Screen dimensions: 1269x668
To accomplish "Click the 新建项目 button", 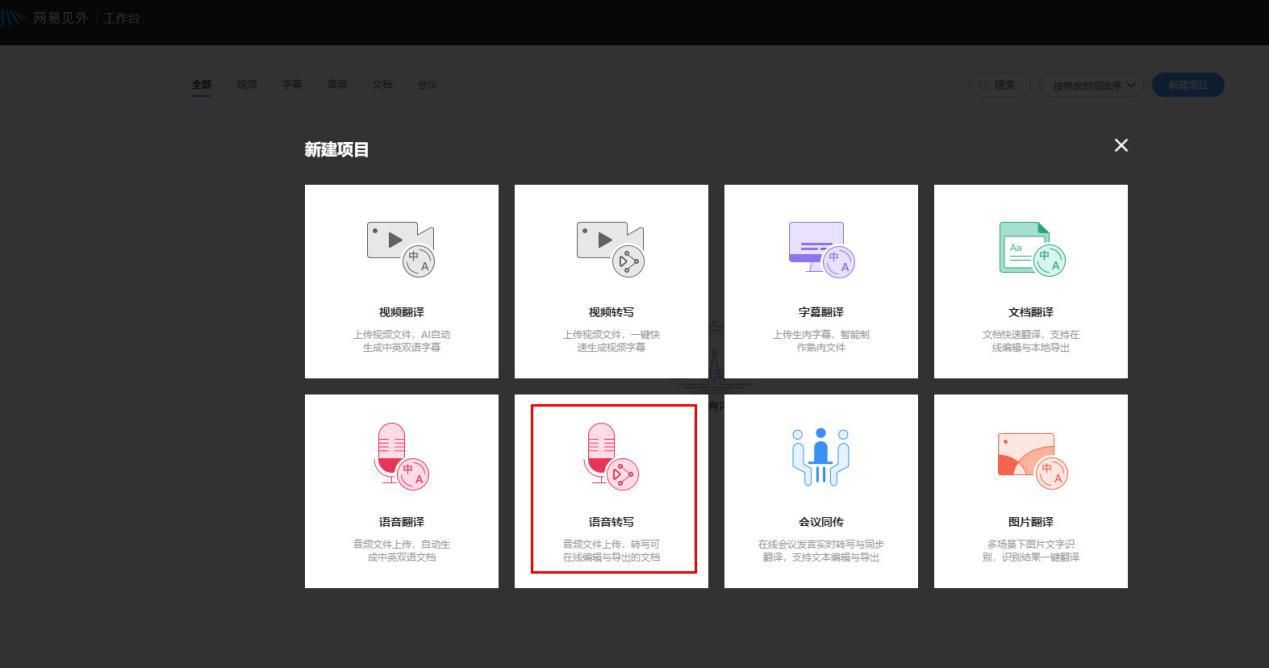I will tap(1188, 85).
